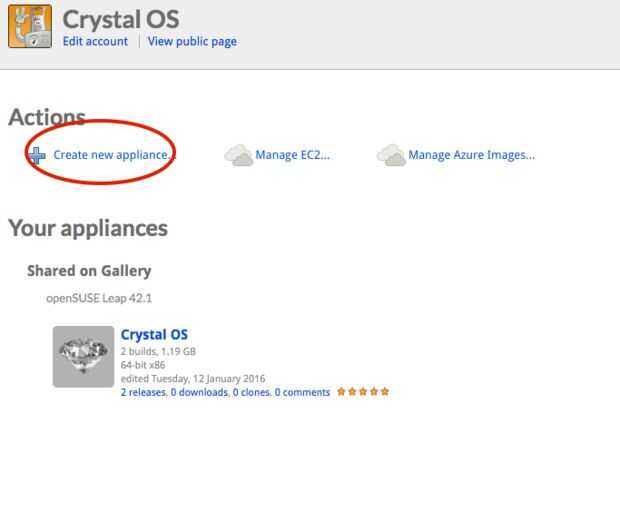The width and height of the screenshot is (620, 522).
Task: Open the Manage Azure Images link
Action: pos(472,155)
